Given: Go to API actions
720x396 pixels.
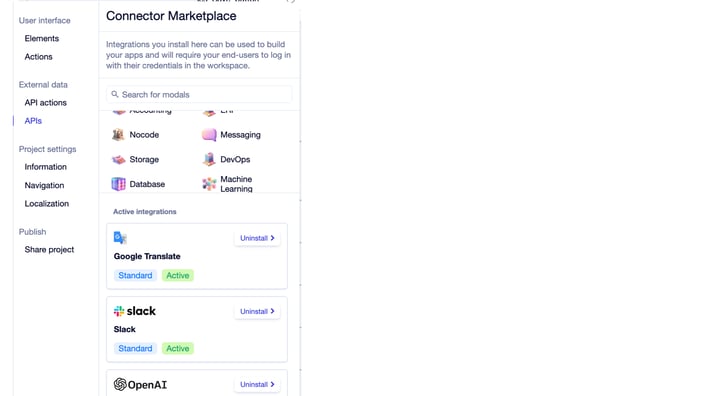Looking at the screenshot, I should (45, 102).
